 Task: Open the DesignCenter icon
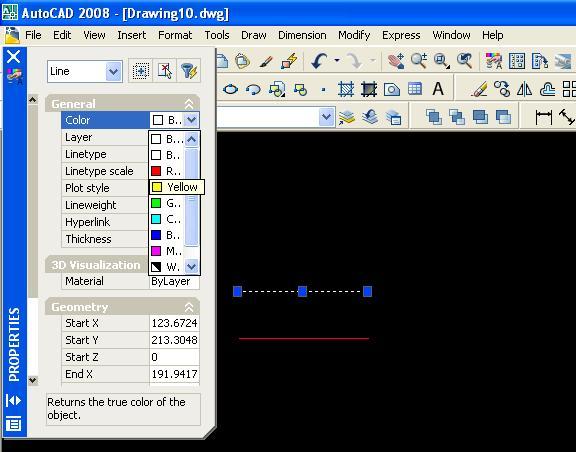tap(516, 61)
